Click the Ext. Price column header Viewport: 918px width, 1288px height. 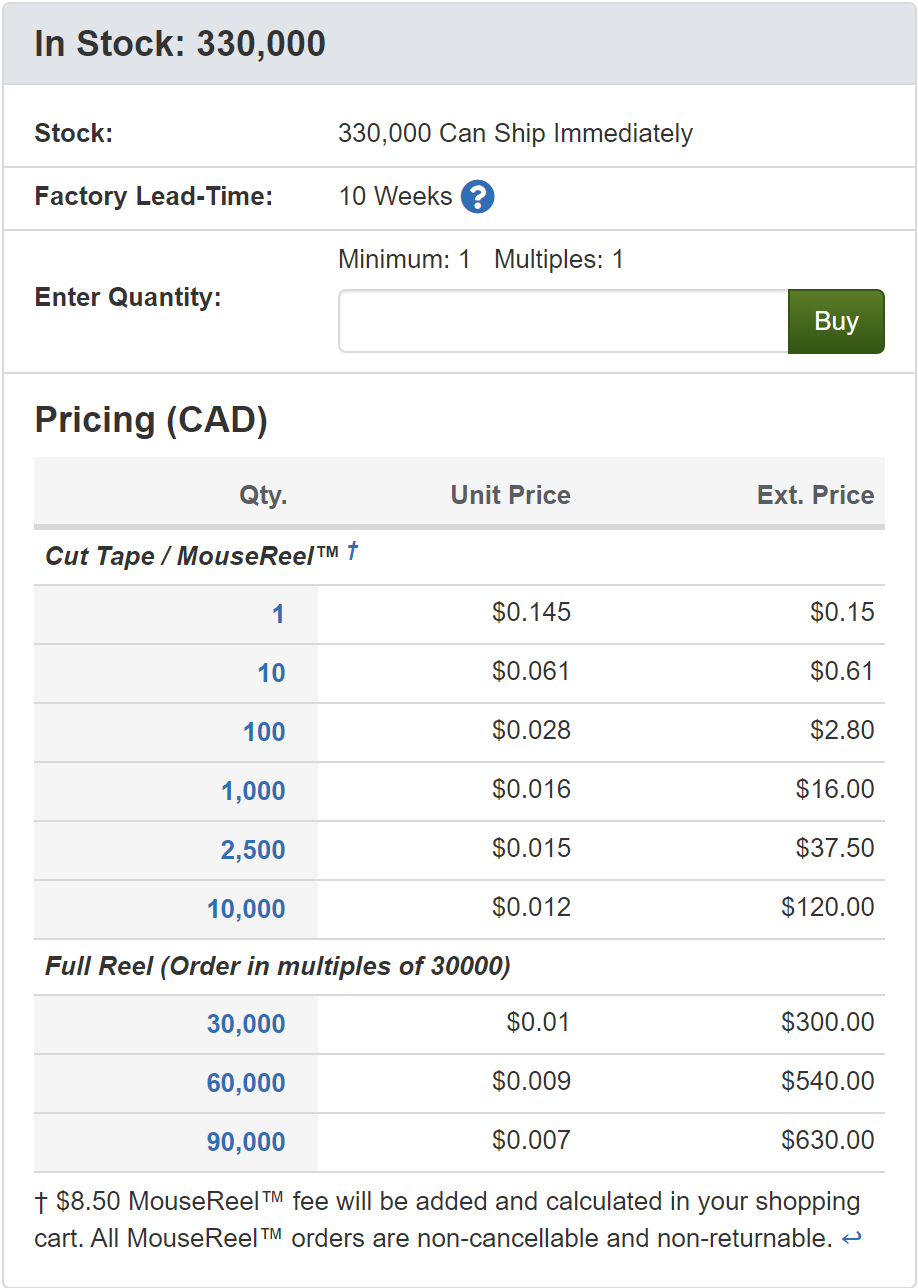tap(815, 495)
